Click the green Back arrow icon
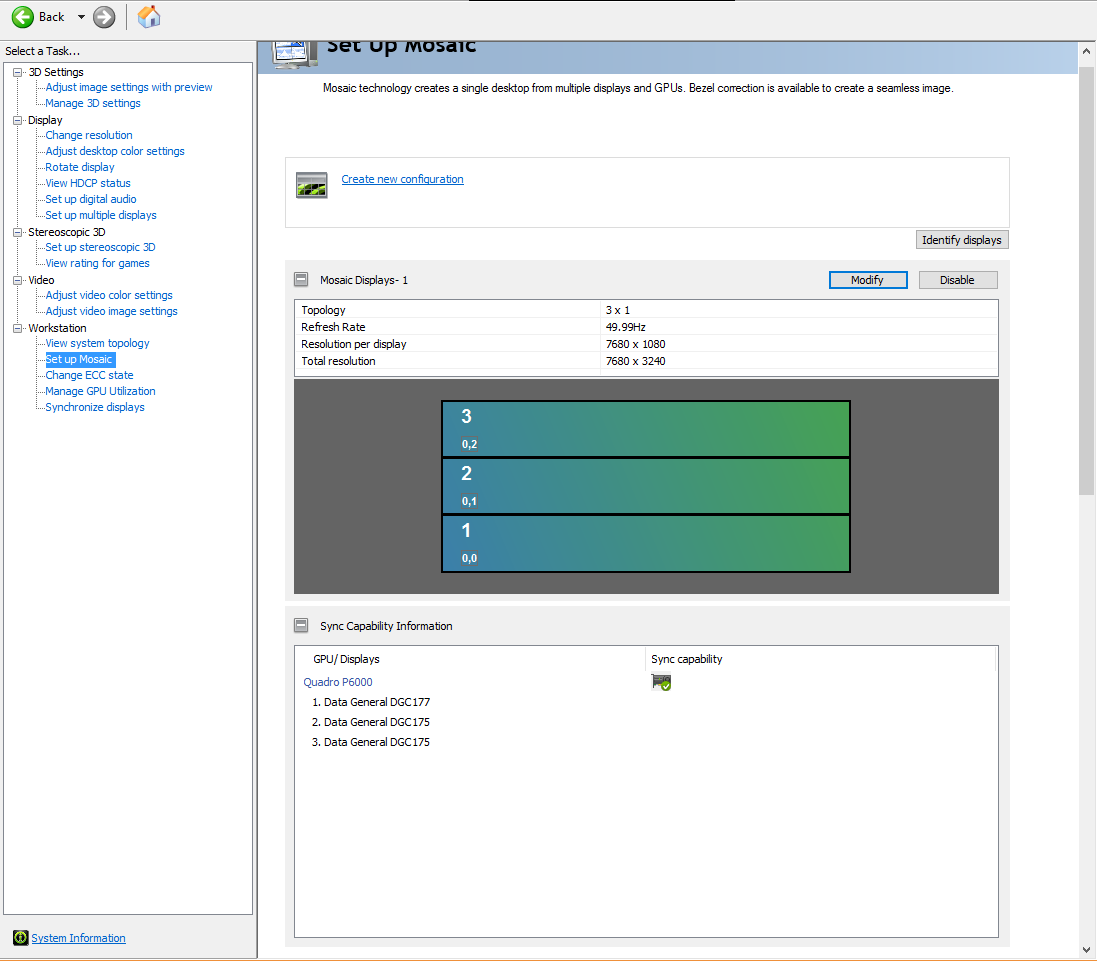 point(23,17)
